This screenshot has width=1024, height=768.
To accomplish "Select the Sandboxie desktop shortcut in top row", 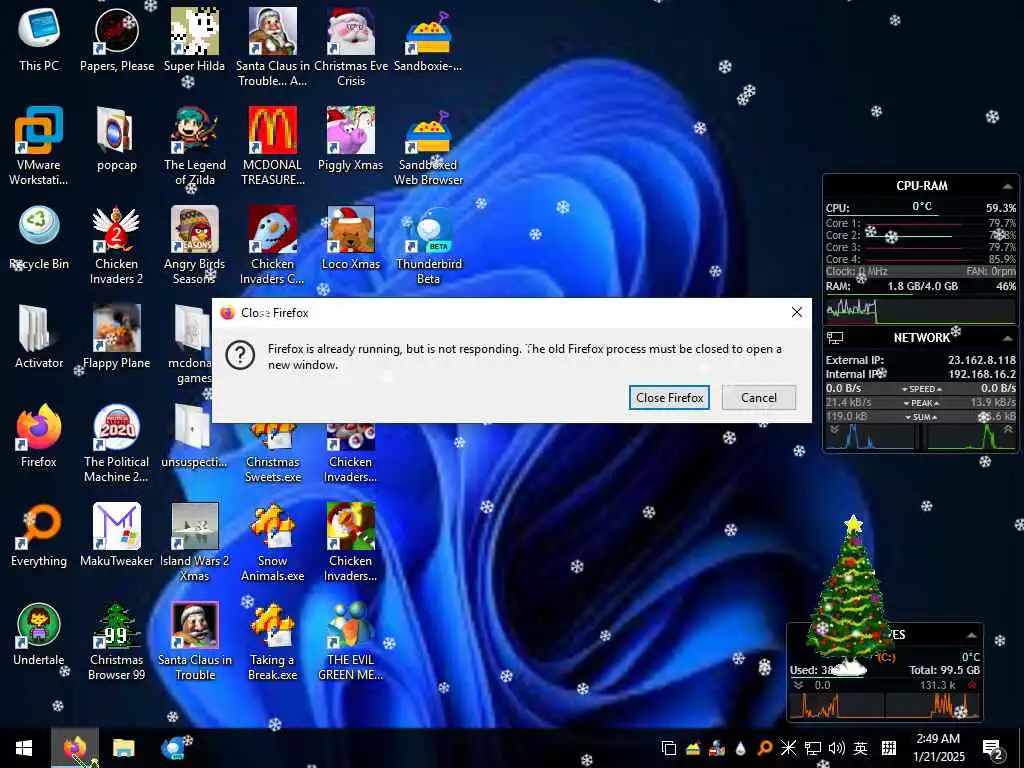I will (x=428, y=39).
